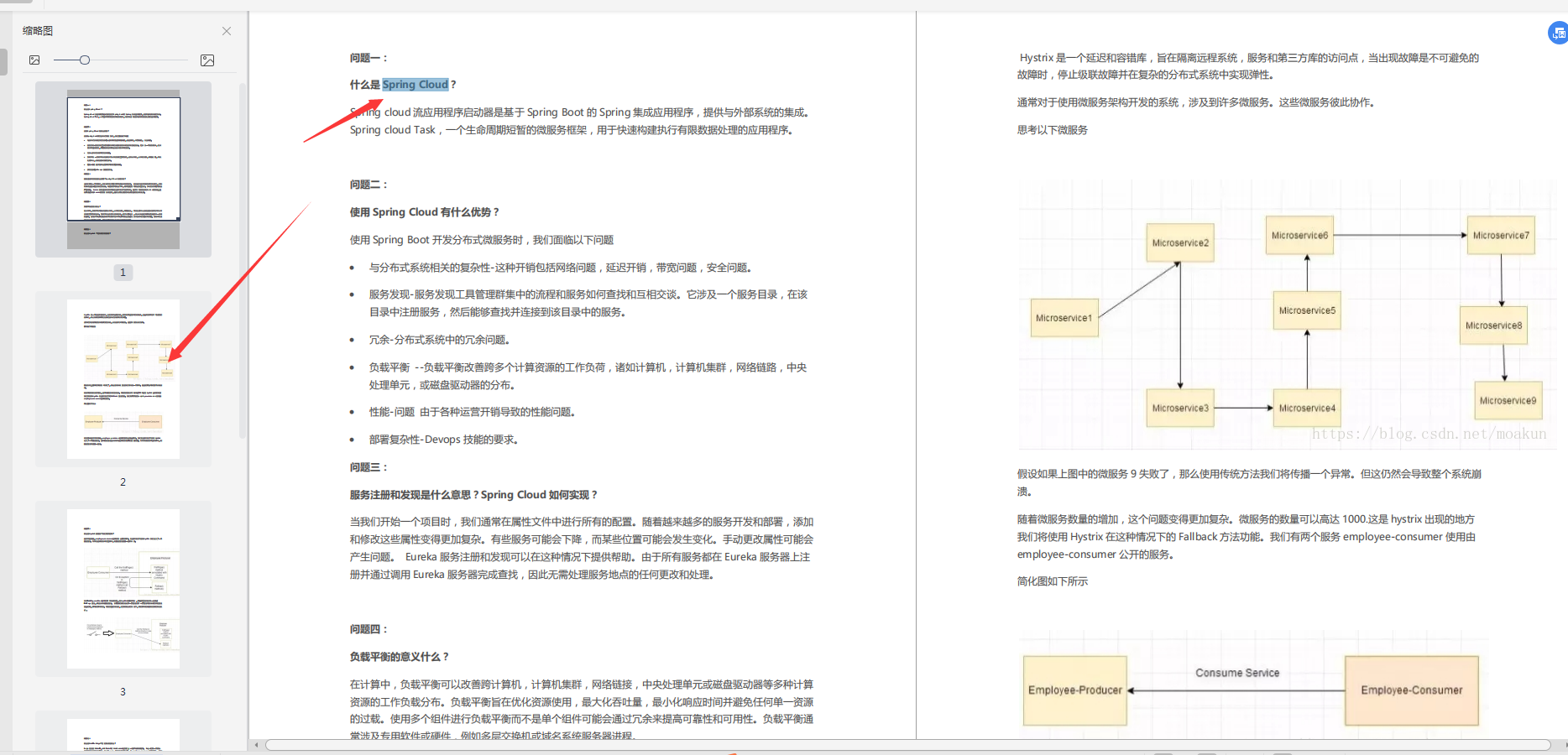This screenshot has height=755, width=1568.
Task: Select page 2 thumbnail
Action: pos(123,379)
